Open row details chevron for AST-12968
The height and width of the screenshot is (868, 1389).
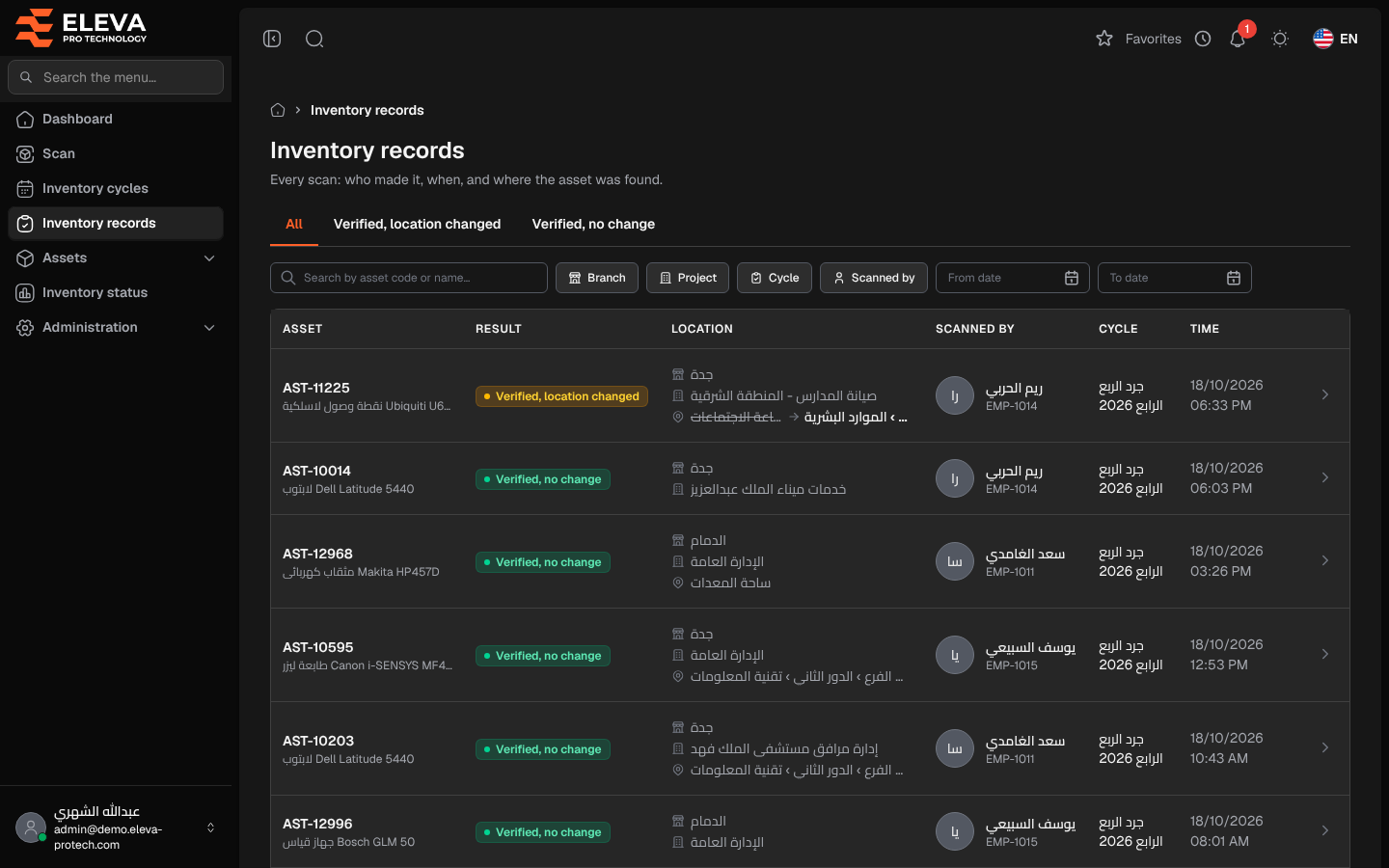tap(1325, 560)
